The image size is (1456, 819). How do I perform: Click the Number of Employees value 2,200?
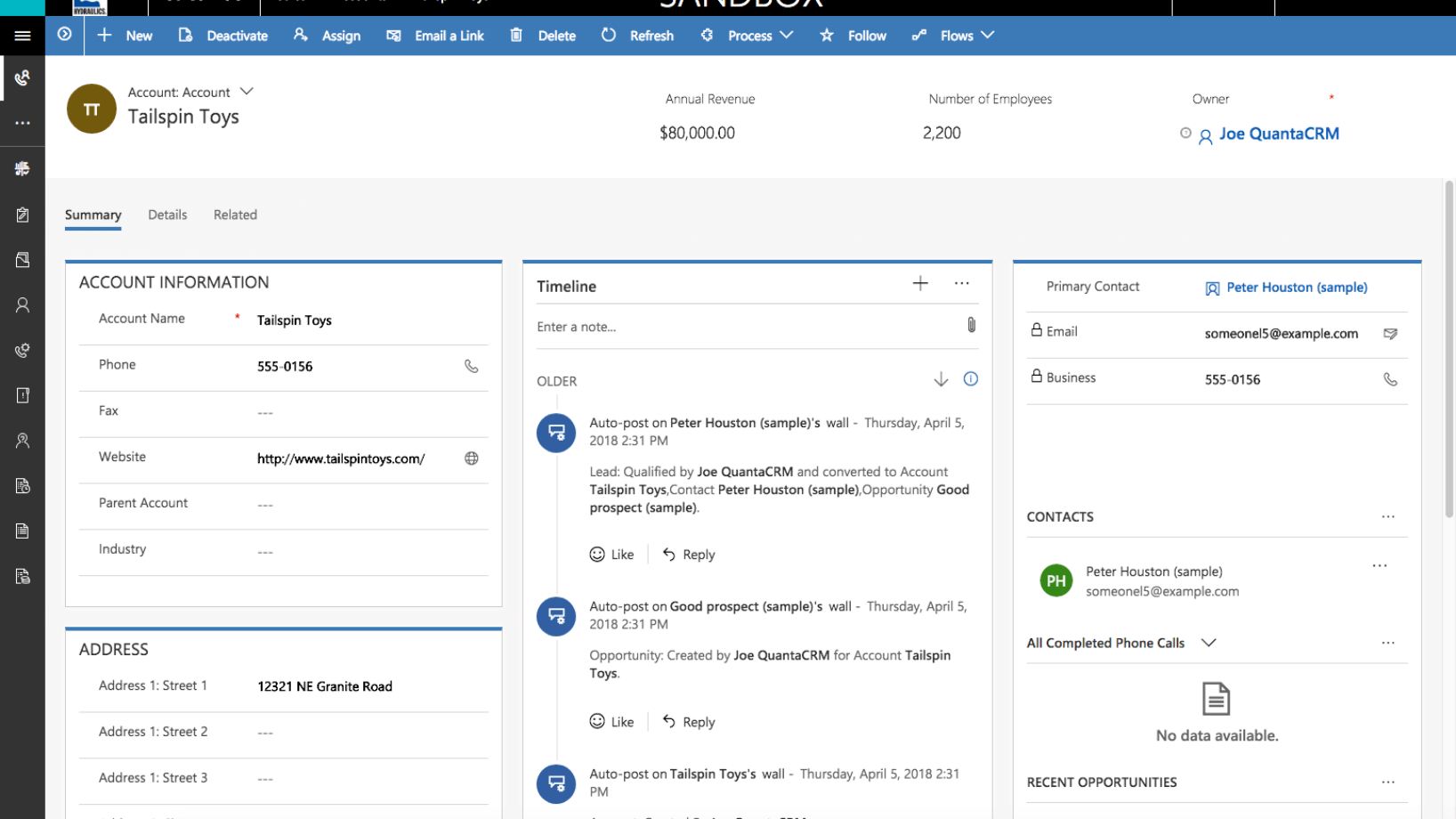[x=942, y=134]
